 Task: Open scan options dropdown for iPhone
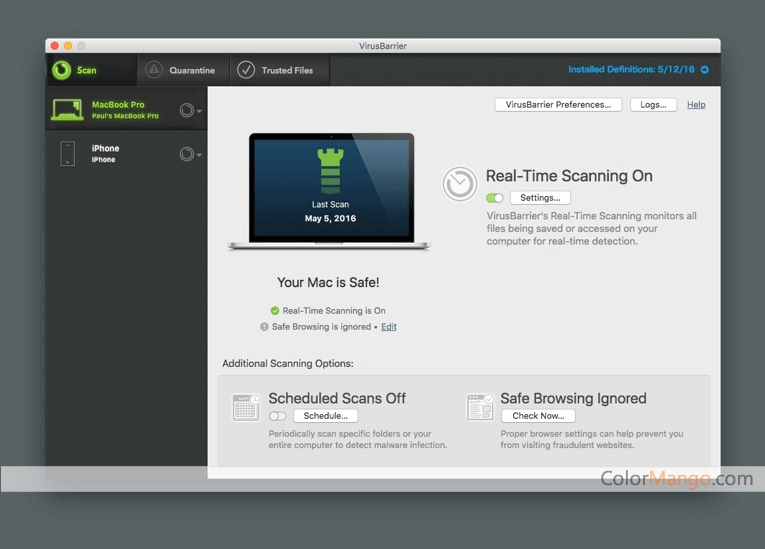[189, 154]
